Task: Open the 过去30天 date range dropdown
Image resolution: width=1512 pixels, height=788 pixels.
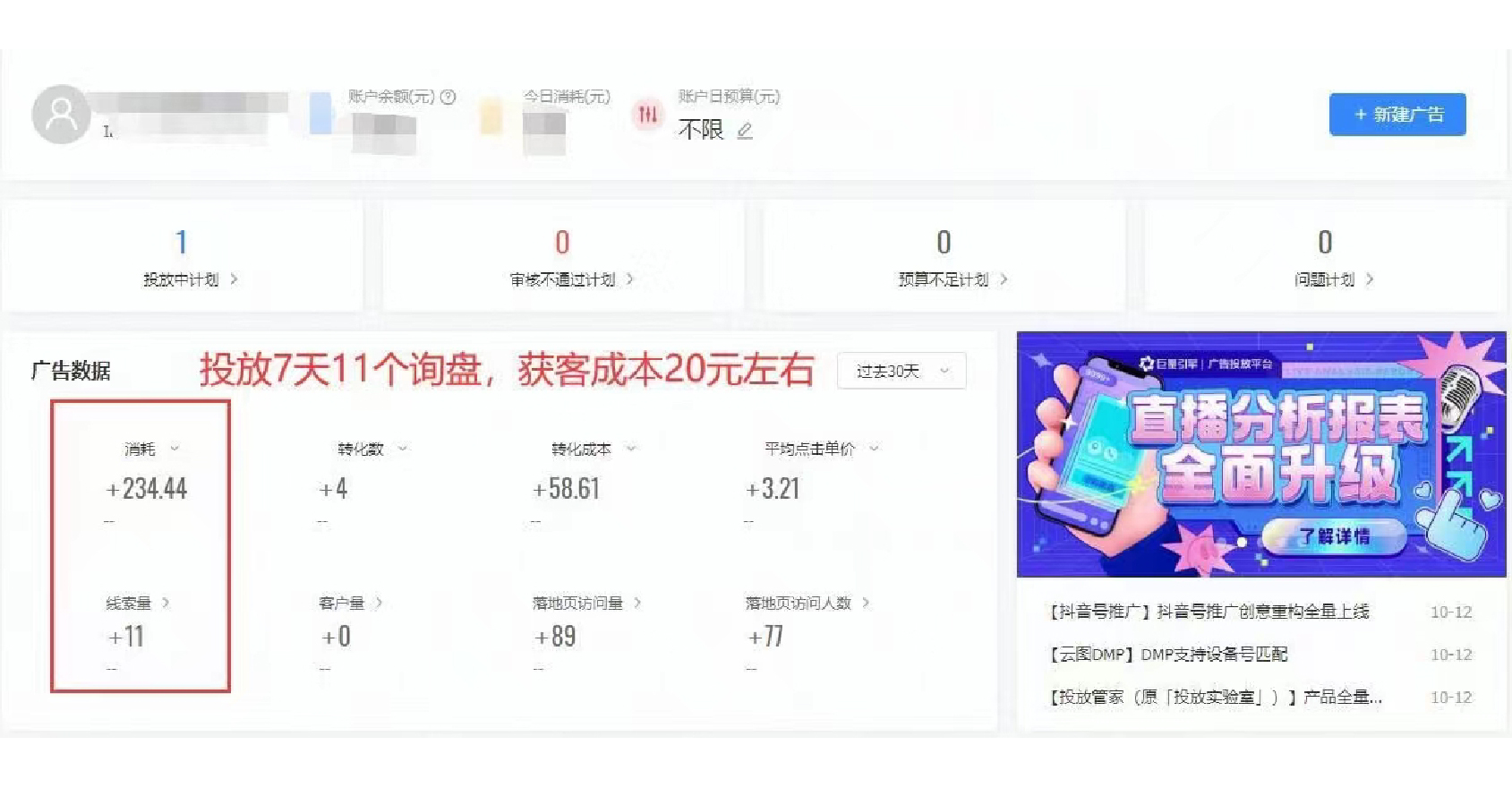Action: coord(901,371)
